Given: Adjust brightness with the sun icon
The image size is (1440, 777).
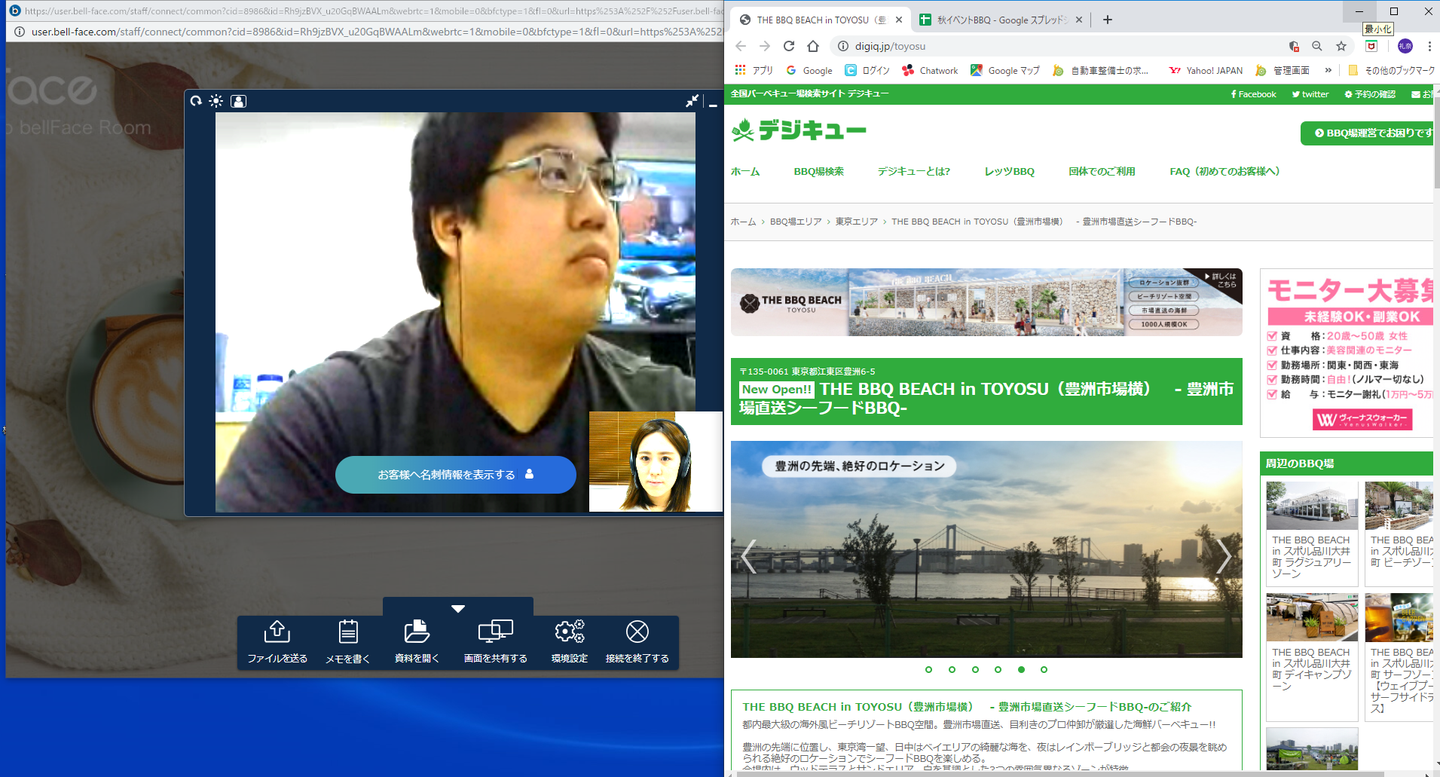Looking at the screenshot, I should (216, 101).
